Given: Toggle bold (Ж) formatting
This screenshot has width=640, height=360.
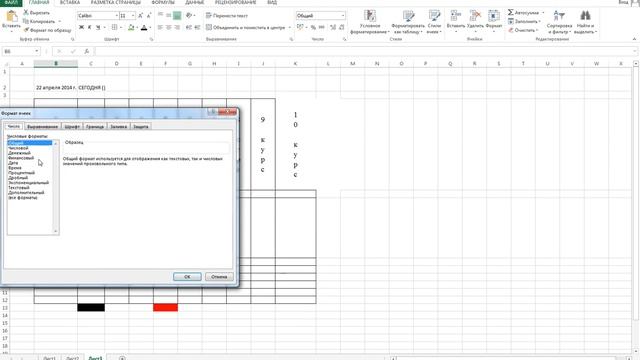Looking at the screenshot, I should pos(81,27).
